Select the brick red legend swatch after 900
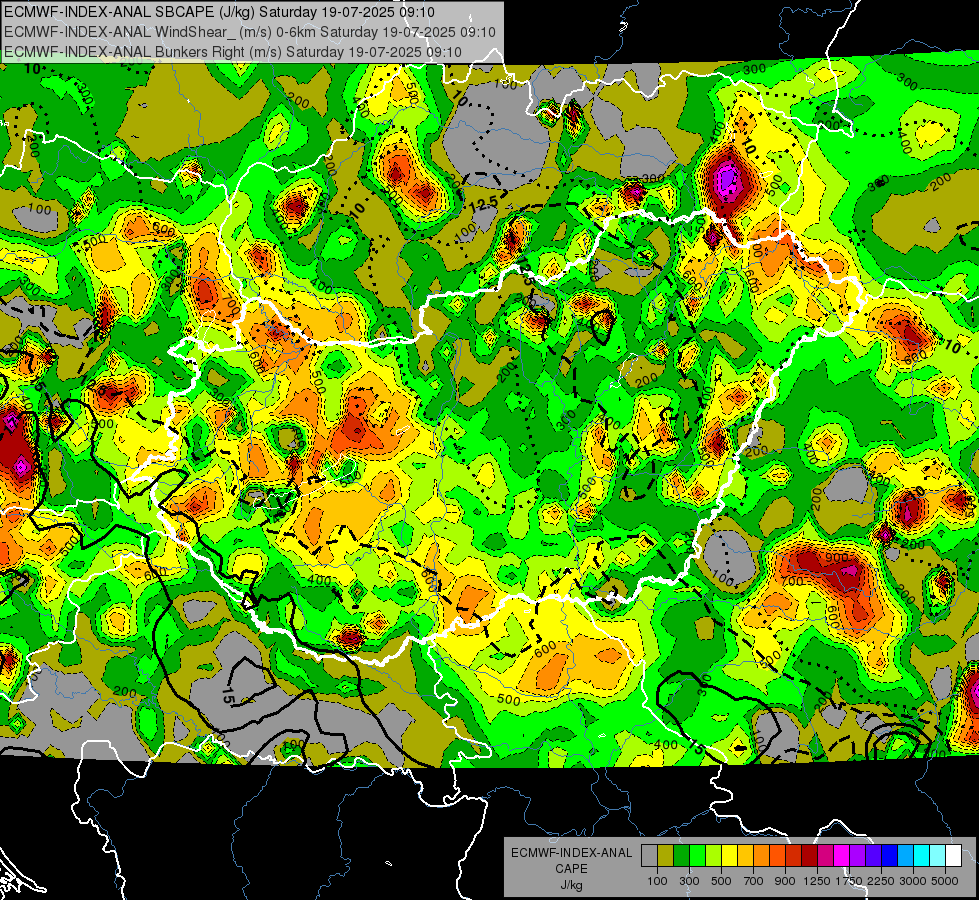The image size is (979, 900). pyautogui.click(x=794, y=856)
